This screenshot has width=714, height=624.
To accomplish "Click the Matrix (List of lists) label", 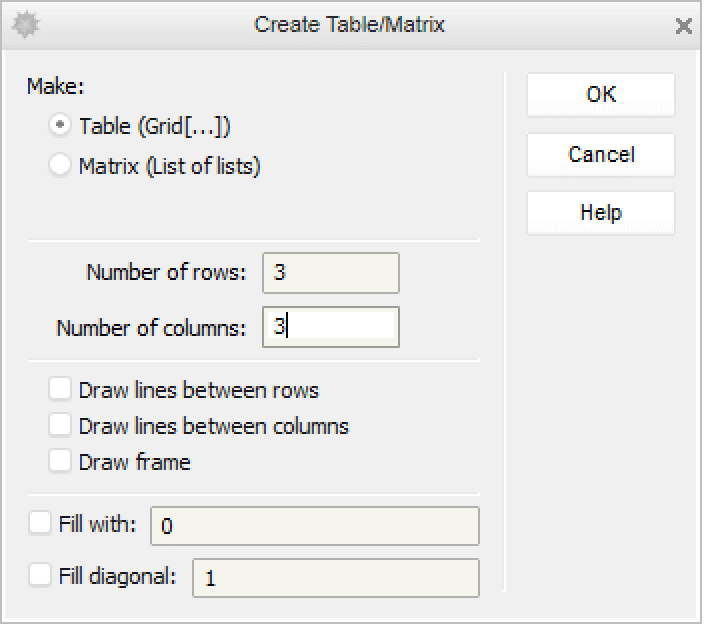I will click(x=169, y=166).
